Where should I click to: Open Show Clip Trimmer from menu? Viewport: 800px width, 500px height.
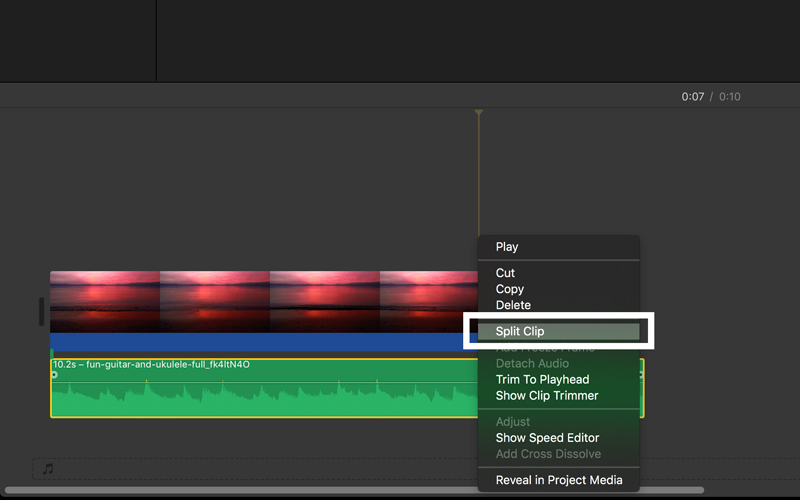[x=546, y=395]
